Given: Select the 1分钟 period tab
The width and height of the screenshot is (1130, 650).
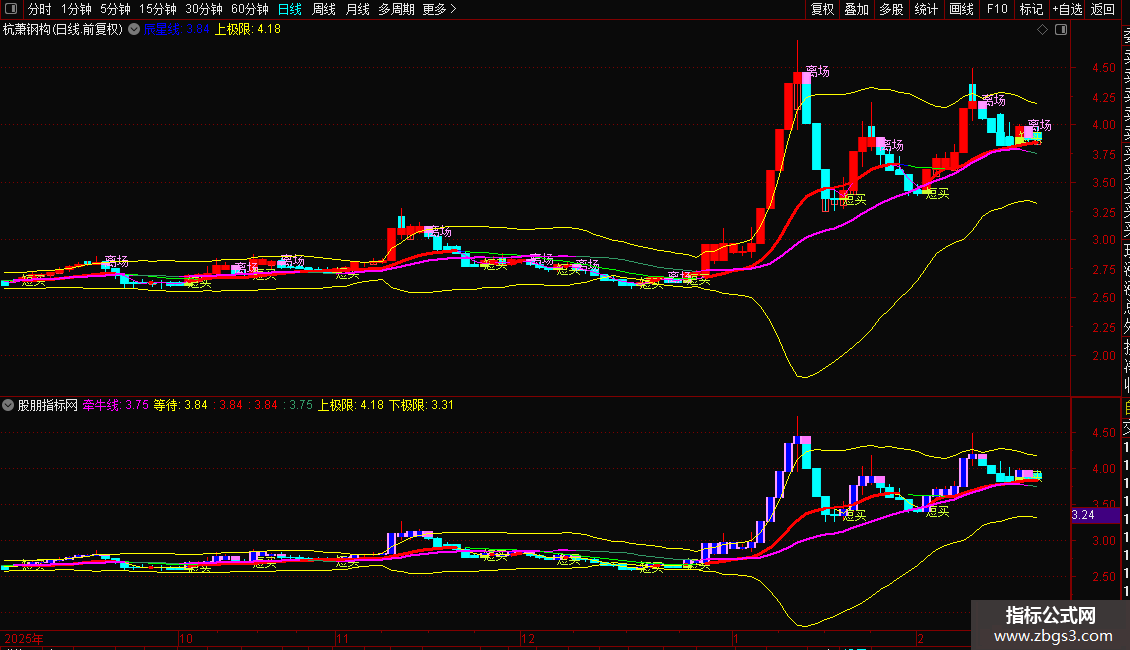Looking at the screenshot, I should point(76,9).
